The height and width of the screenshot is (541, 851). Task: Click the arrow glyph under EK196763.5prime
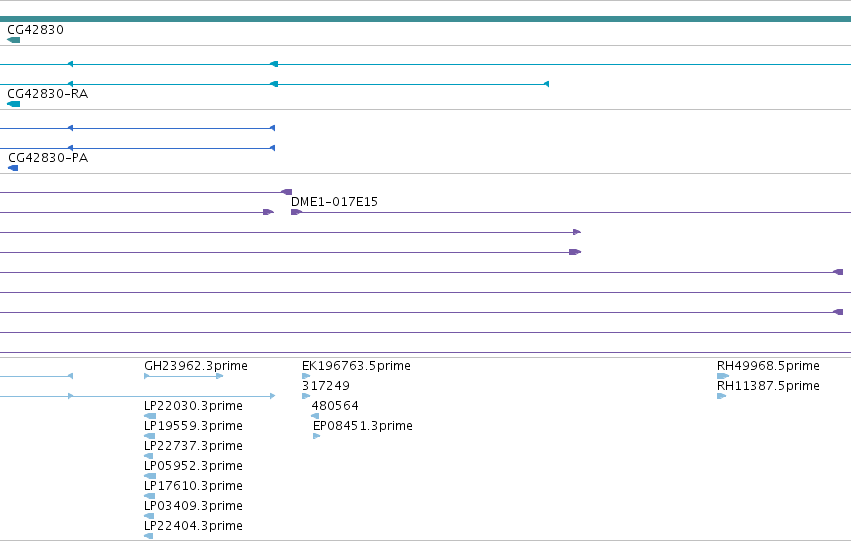tap(306, 376)
